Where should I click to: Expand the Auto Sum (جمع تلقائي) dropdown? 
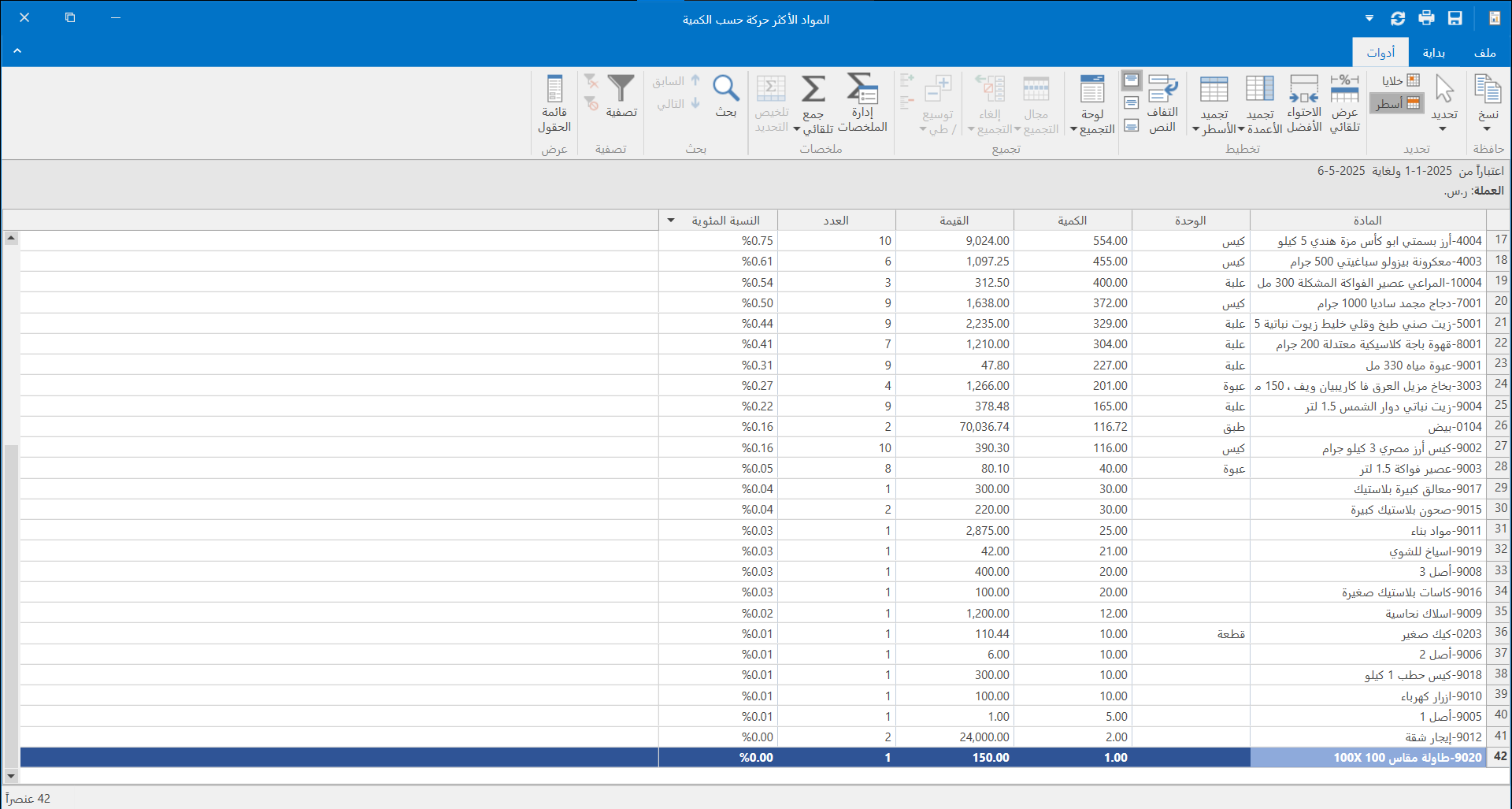pos(797,129)
